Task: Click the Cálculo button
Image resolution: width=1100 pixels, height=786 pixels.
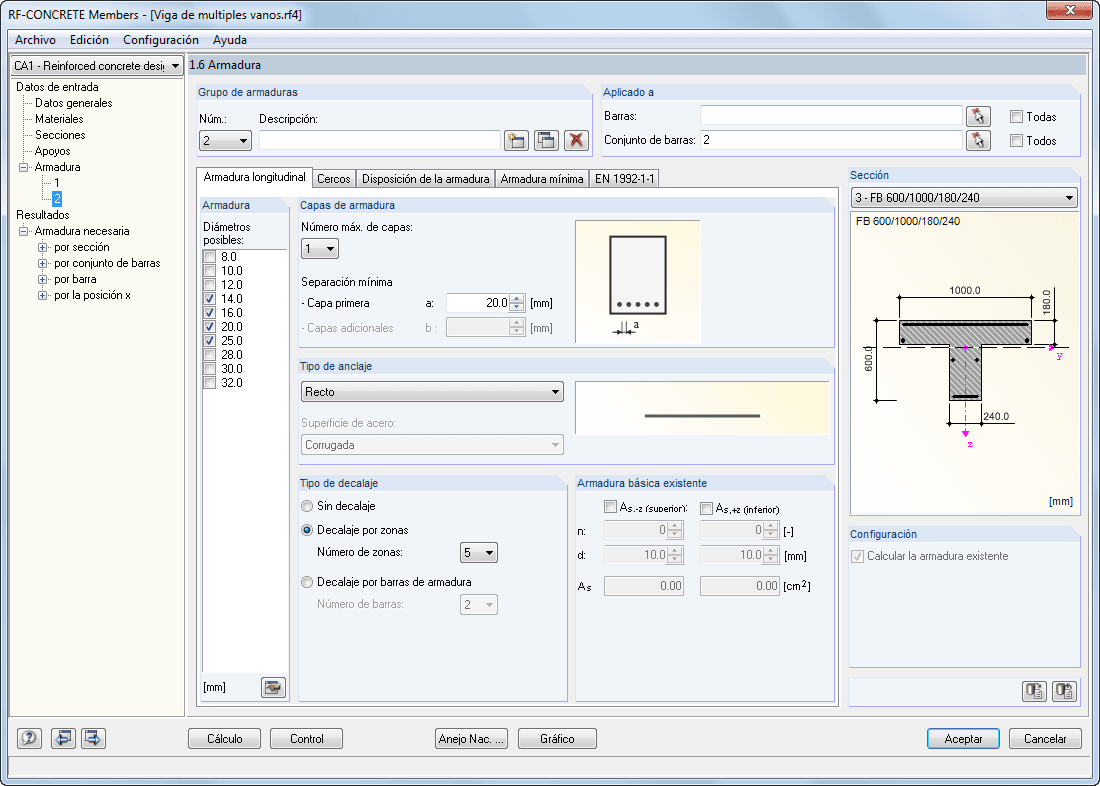Action: tap(224, 739)
